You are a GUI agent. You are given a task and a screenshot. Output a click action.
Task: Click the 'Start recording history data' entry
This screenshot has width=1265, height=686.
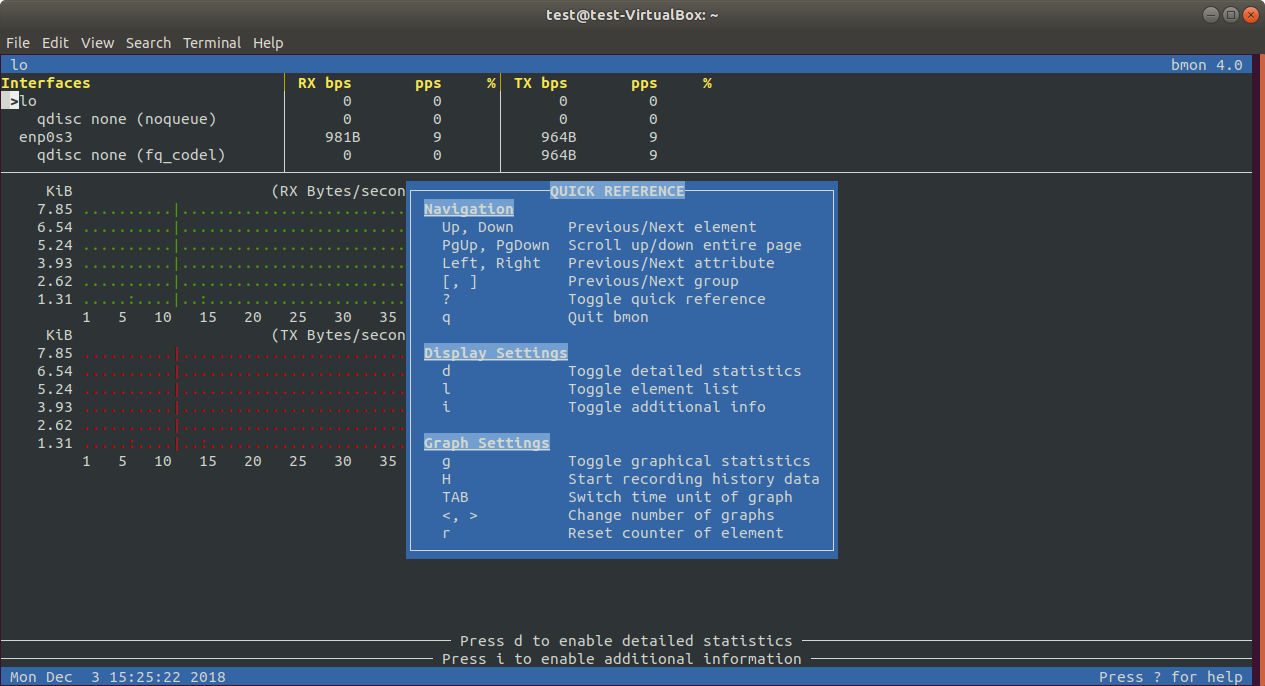pos(694,479)
